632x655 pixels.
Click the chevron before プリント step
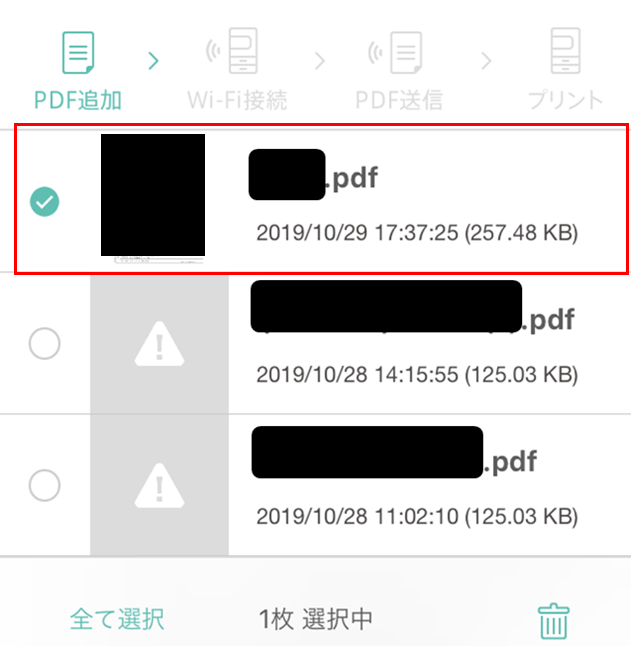(486, 61)
